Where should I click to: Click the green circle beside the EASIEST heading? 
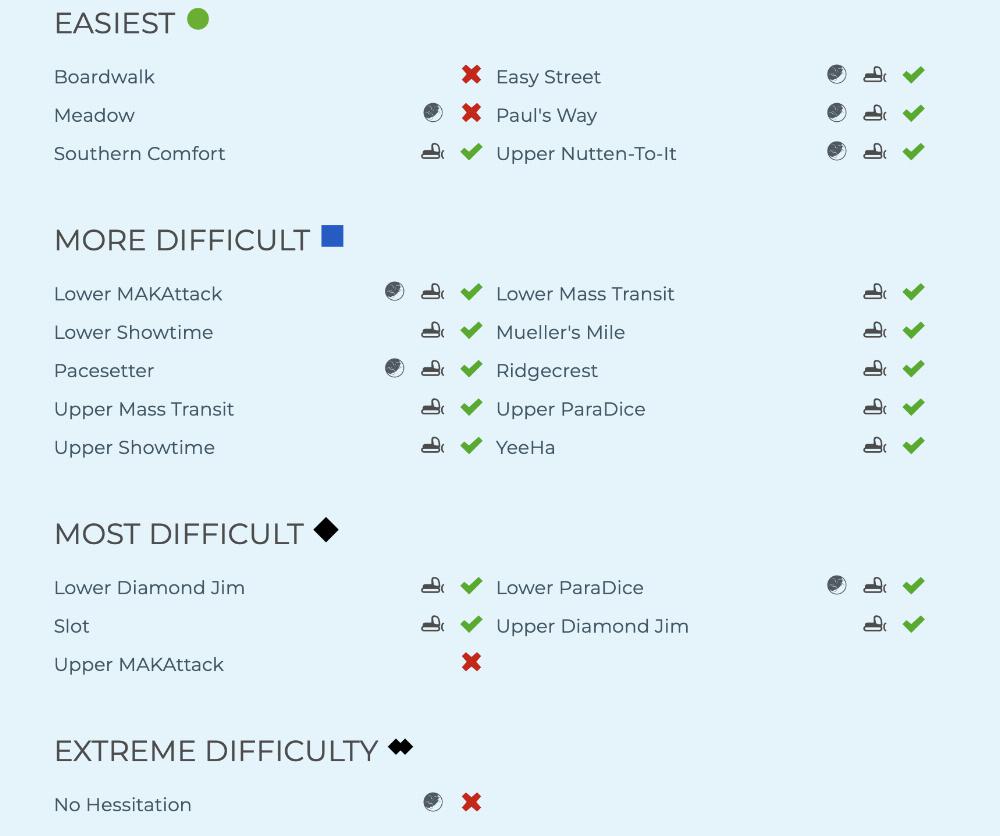click(x=198, y=19)
